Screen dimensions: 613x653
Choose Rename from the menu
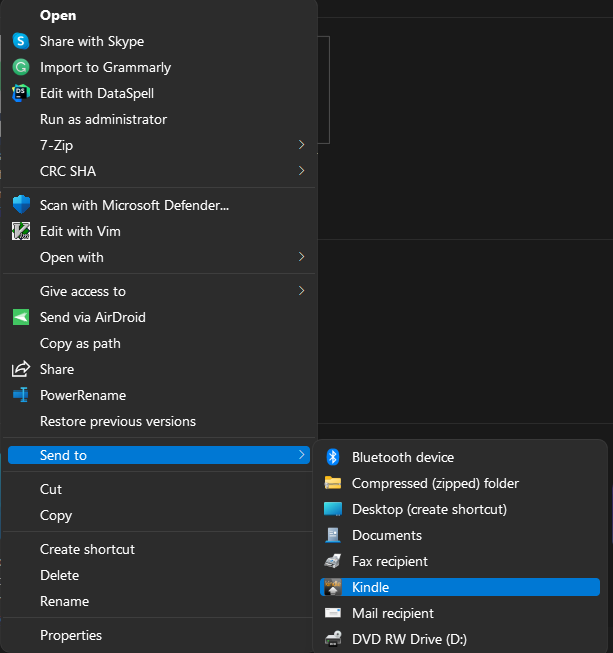click(159, 601)
